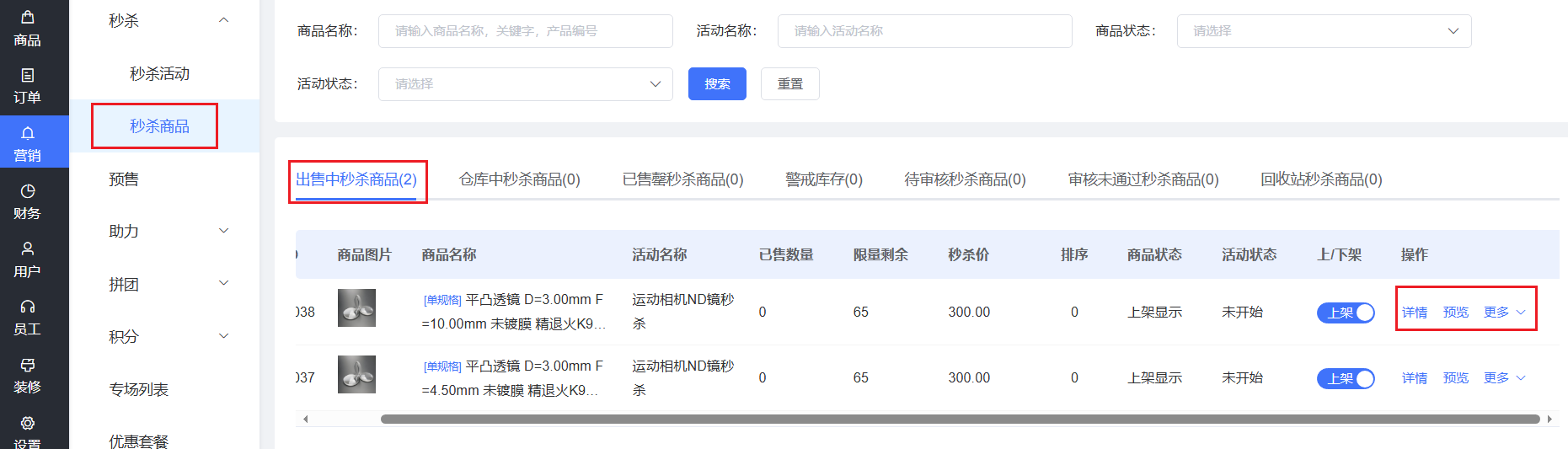The image size is (1568, 449).
Task: Switch to 仓库中秒杀商品(0) tab
Action: tap(520, 179)
